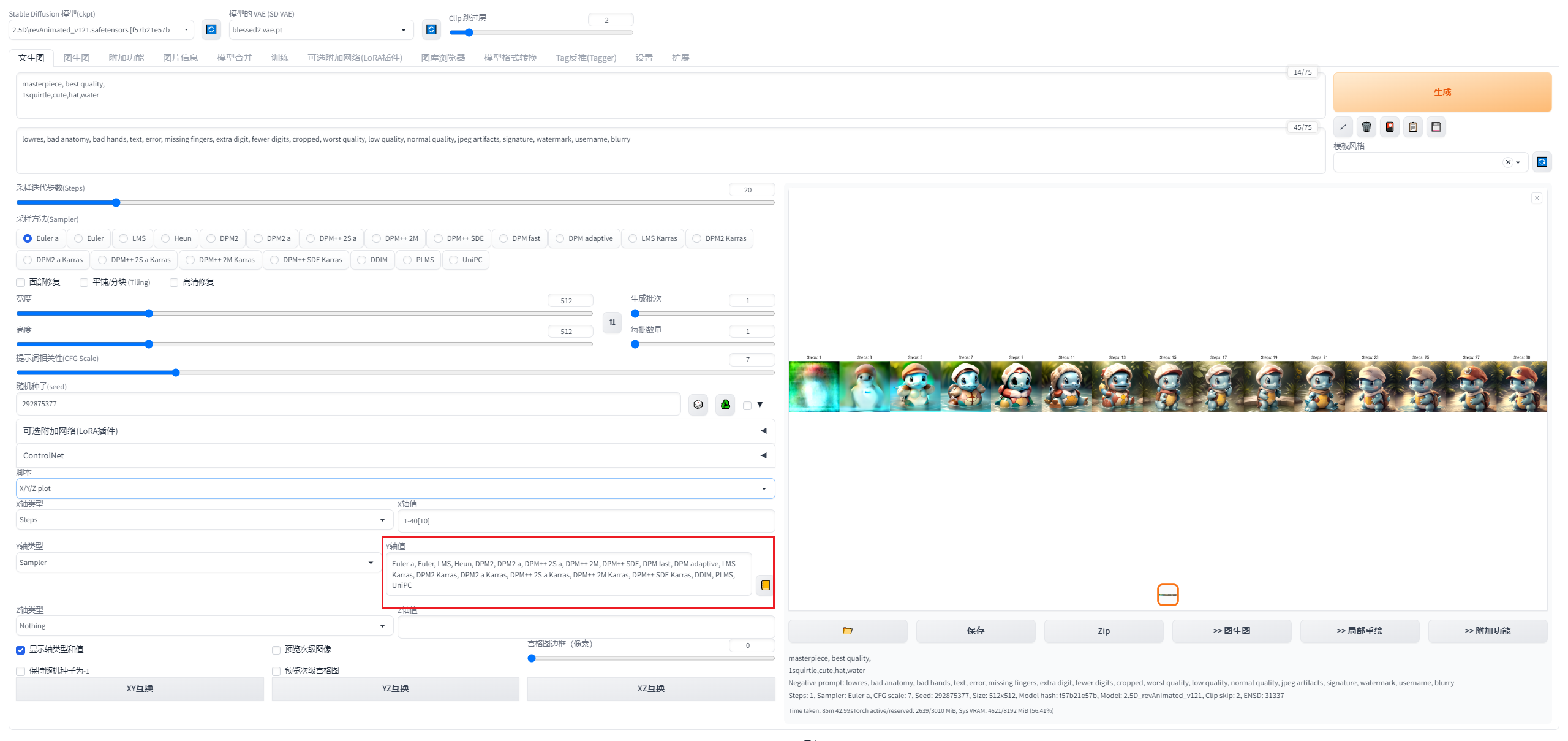
Task: Reuse the last seed with the recycle icon
Action: (x=725, y=404)
